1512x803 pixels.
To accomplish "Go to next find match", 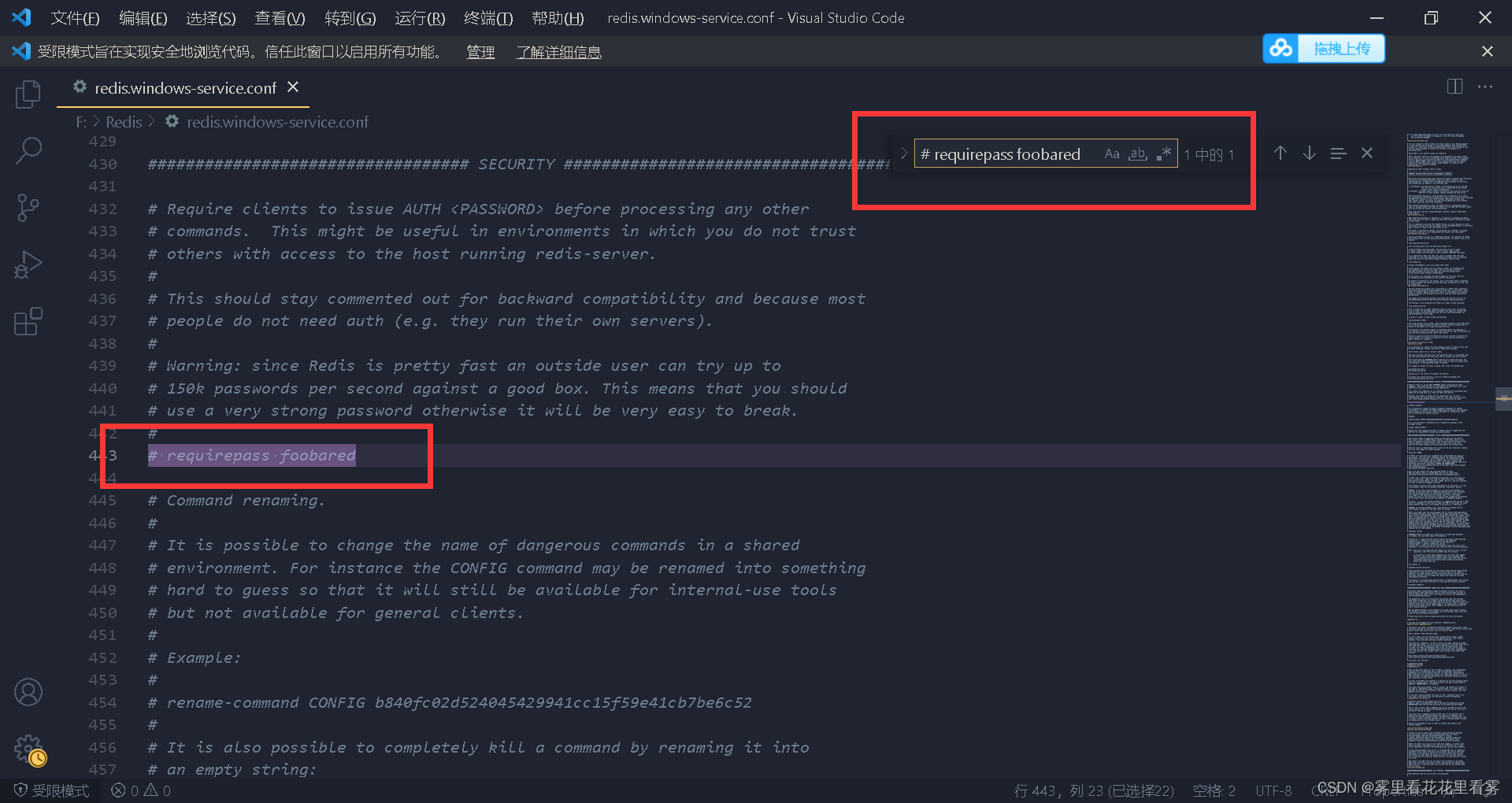I will (x=1309, y=154).
